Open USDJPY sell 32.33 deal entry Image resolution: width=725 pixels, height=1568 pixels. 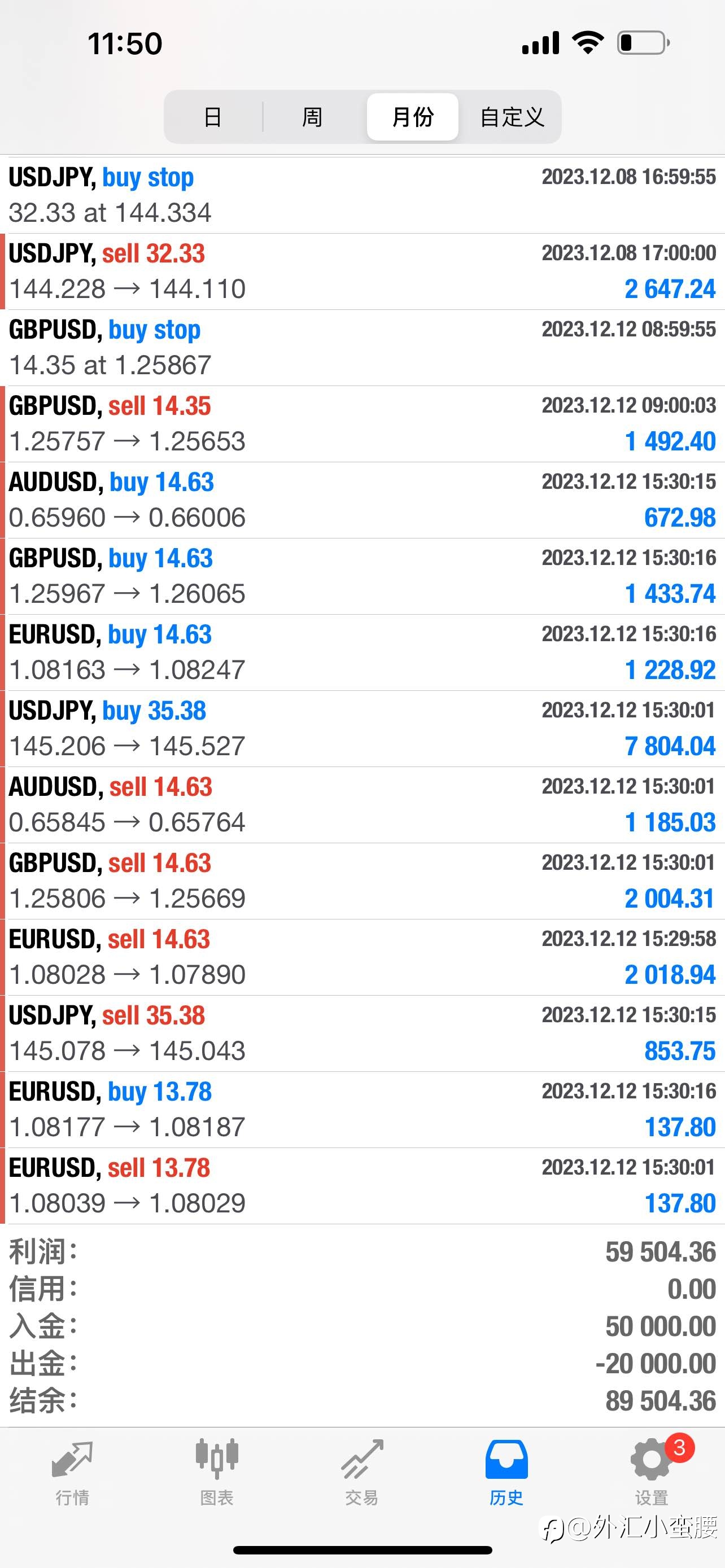click(362, 271)
